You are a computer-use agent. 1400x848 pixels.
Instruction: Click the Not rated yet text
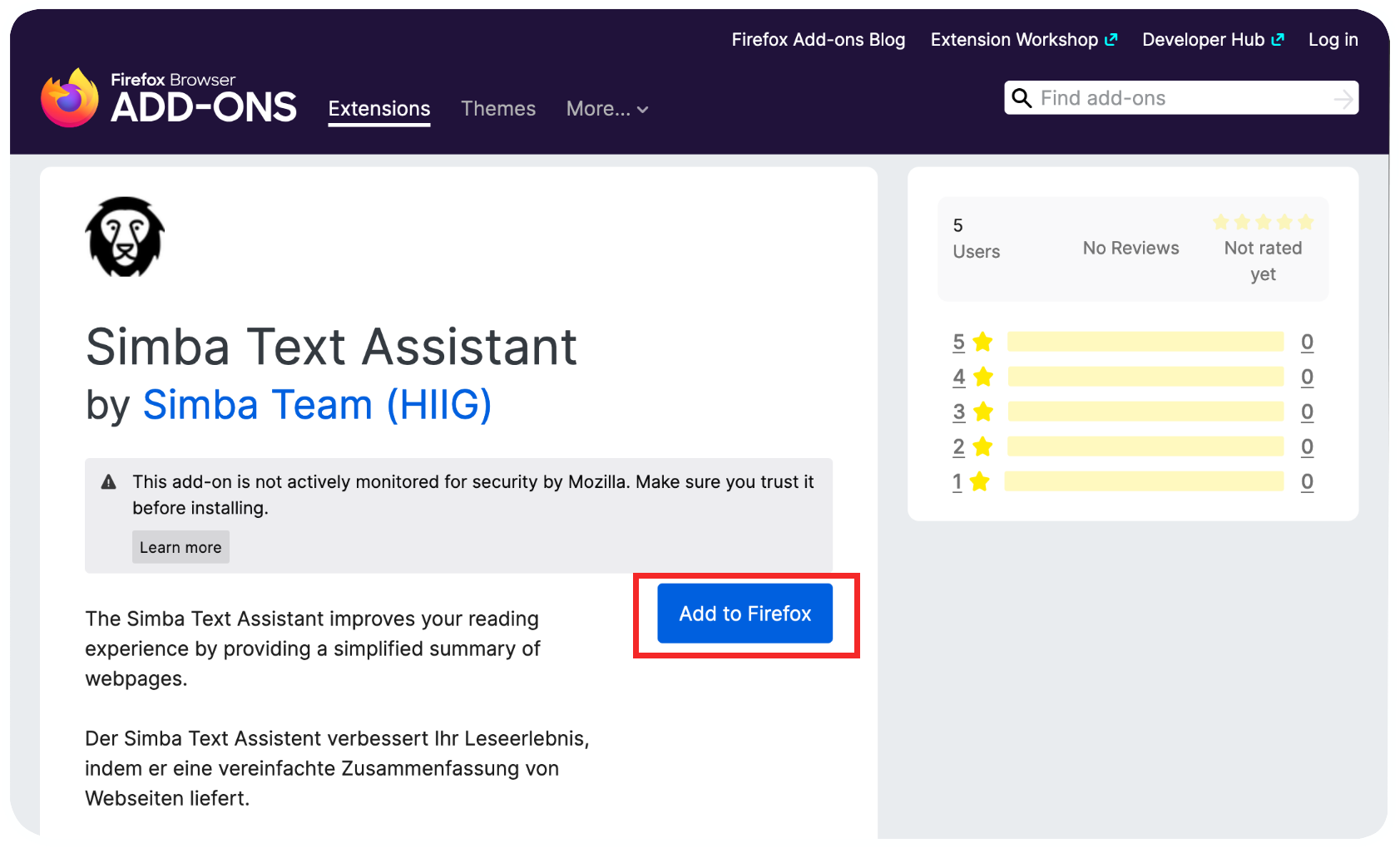click(x=1263, y=261)
